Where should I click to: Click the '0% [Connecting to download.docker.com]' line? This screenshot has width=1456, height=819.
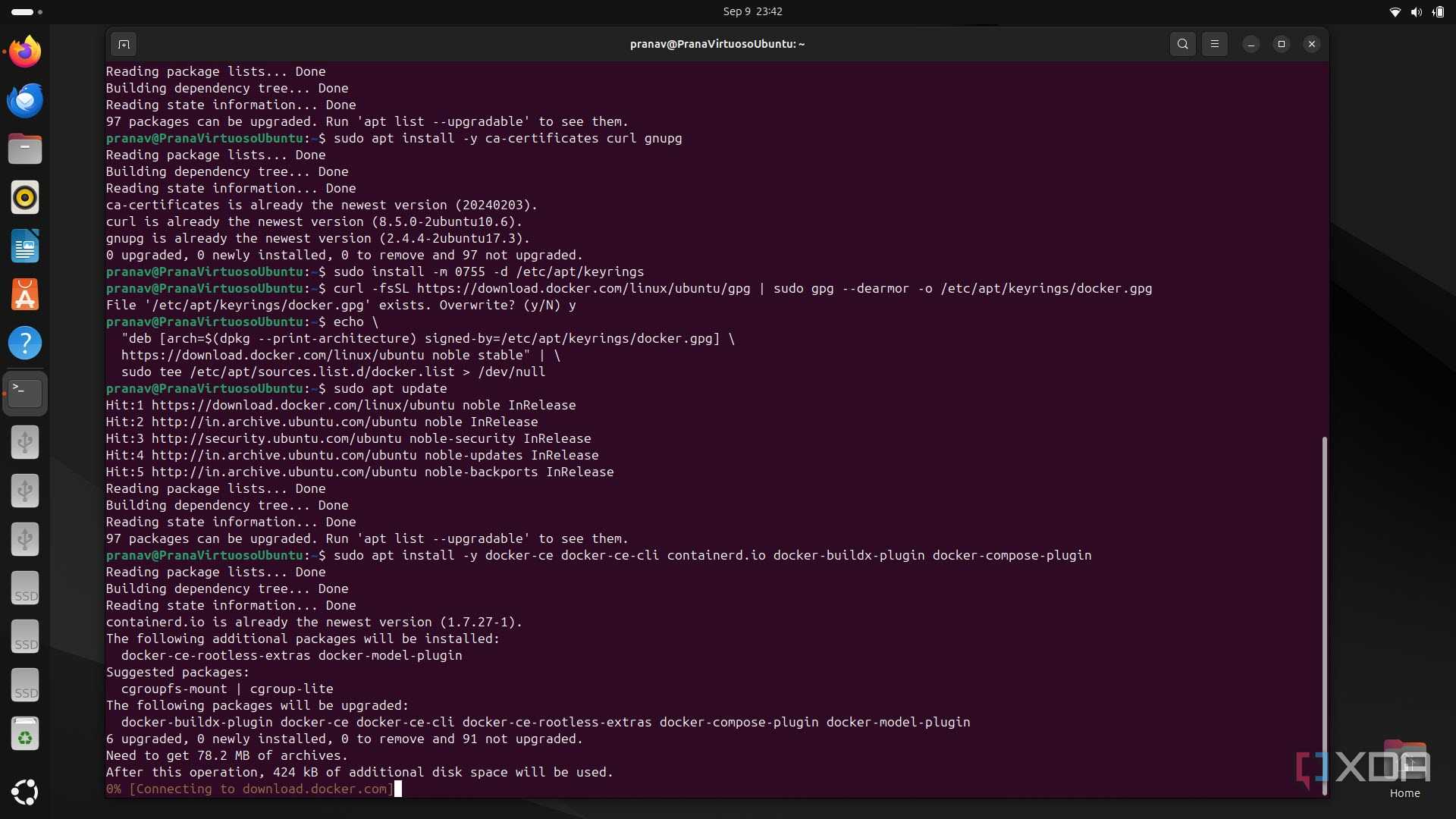coord(250,789)
